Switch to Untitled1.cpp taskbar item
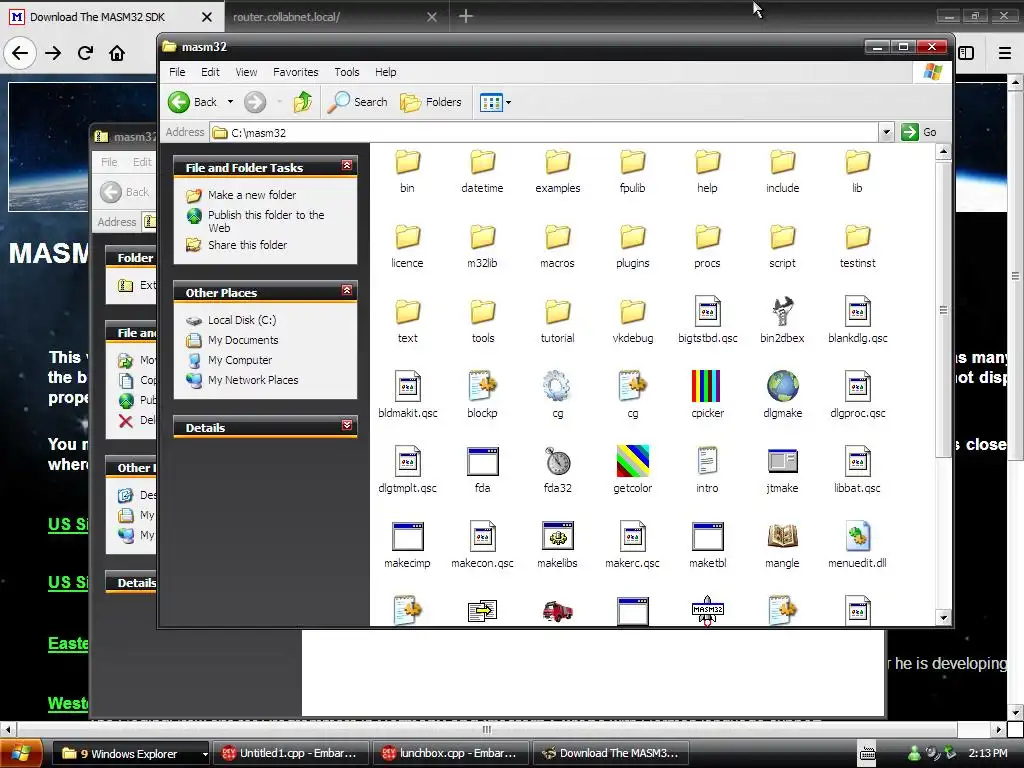The image size is (1024, 768). [291, 754]
